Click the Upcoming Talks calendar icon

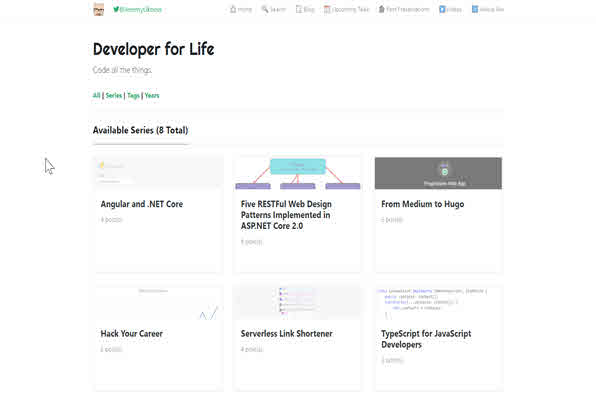click(x=327, y=9)
